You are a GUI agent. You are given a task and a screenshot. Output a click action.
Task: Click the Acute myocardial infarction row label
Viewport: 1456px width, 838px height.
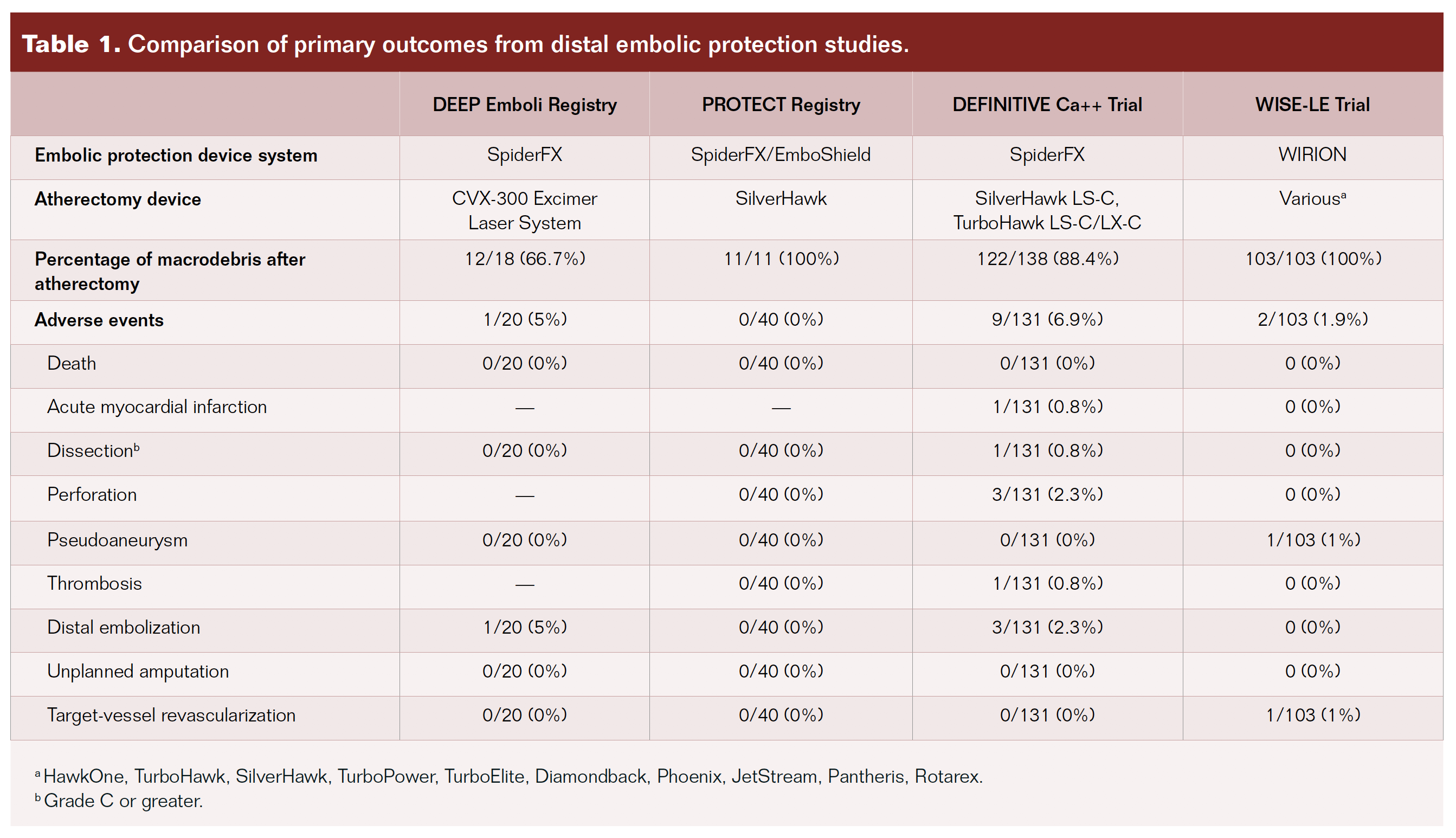point(157,407)
